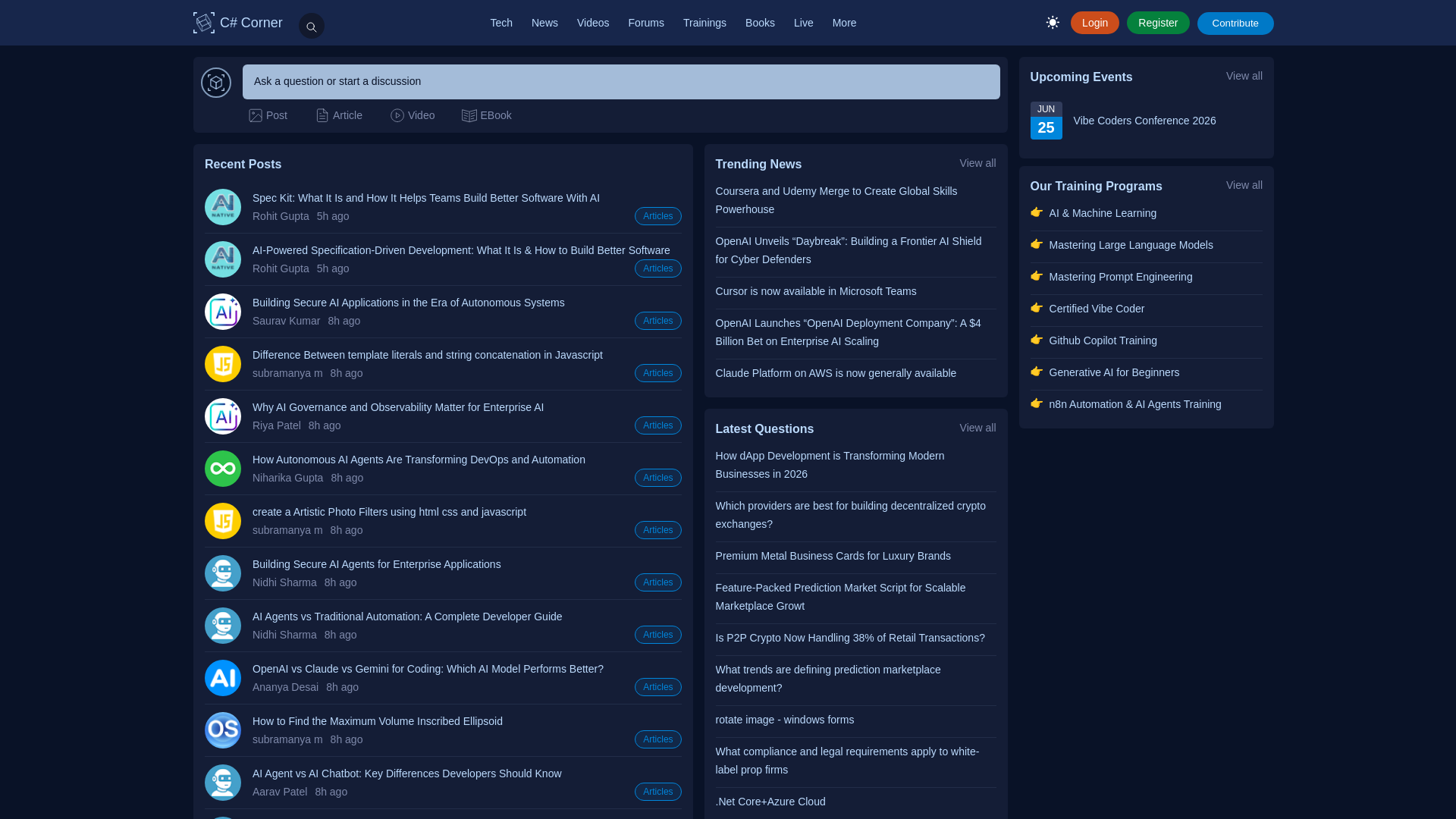Open Cursor is now available in Microsoft Teams
1456x819 pixels.
(816, 291)
